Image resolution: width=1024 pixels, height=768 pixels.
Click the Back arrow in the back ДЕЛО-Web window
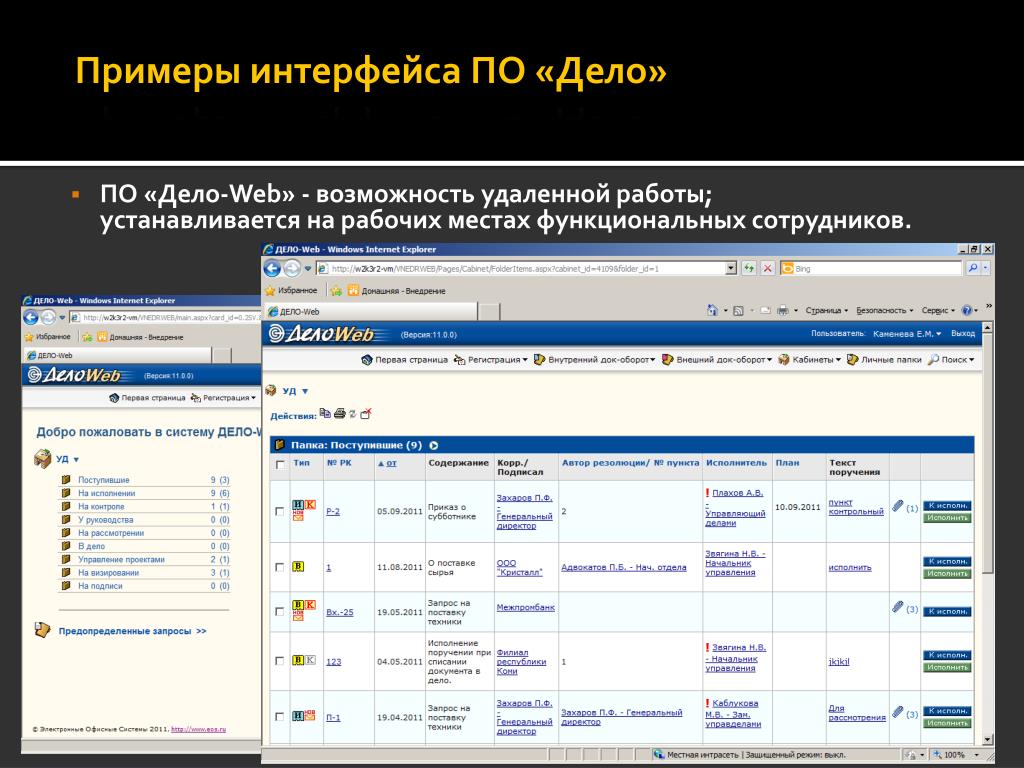click(31, 317)
